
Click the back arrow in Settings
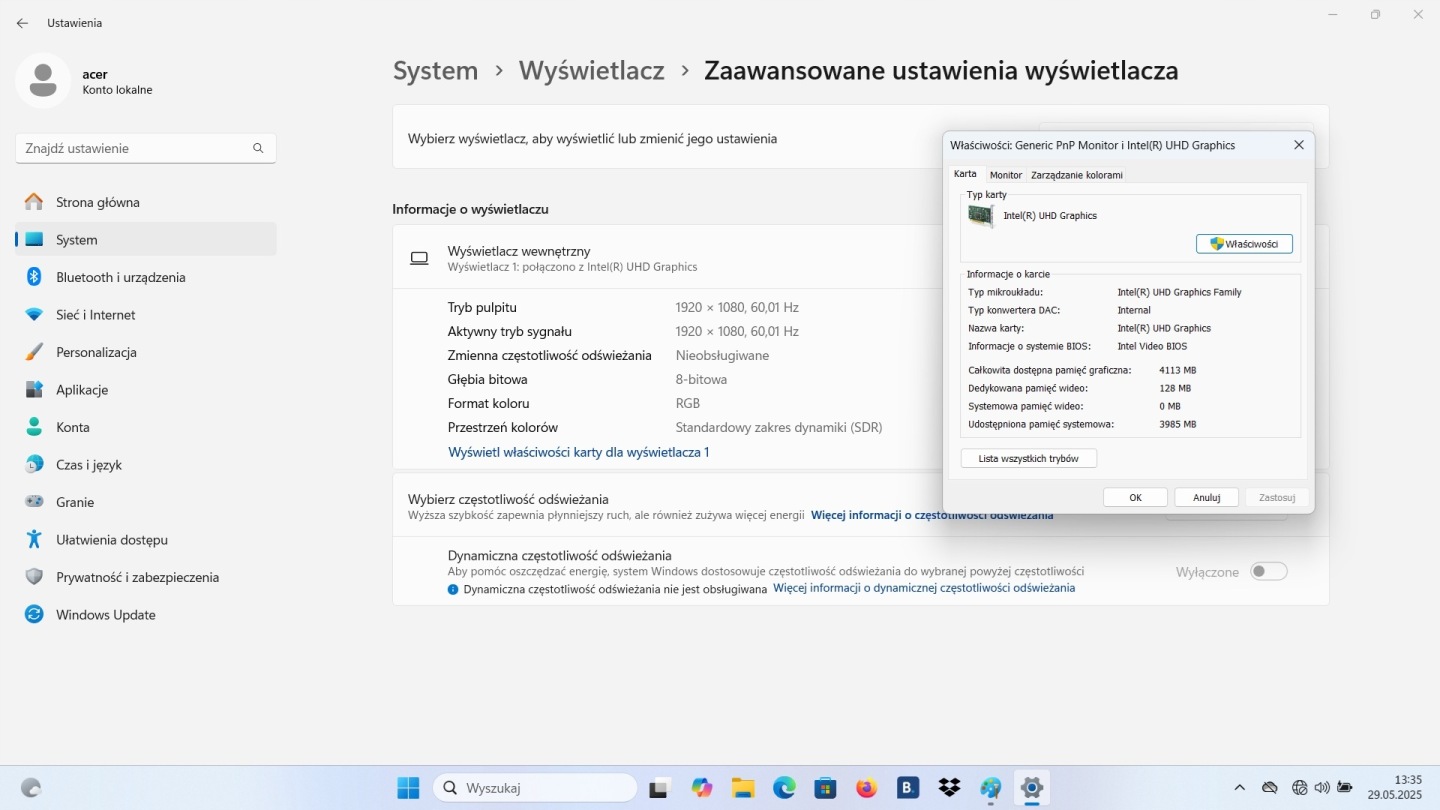[22, 23]
